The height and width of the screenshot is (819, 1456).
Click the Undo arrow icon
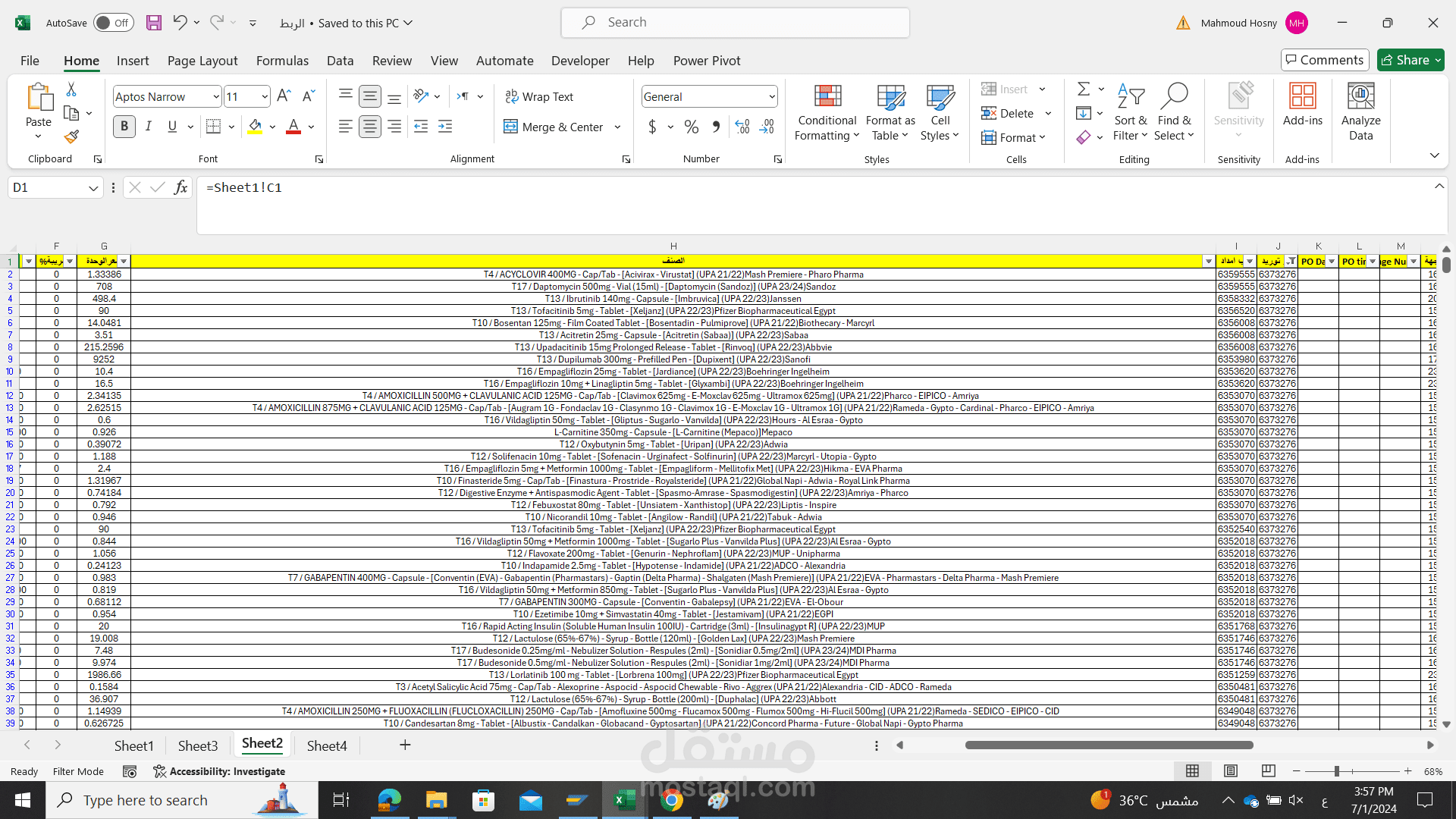(x=180, y=23)
